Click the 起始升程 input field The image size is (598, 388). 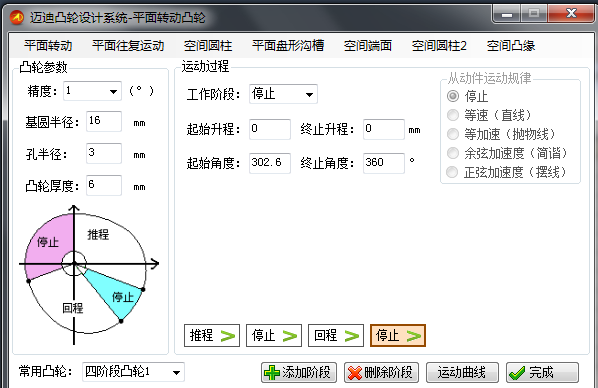270,129
